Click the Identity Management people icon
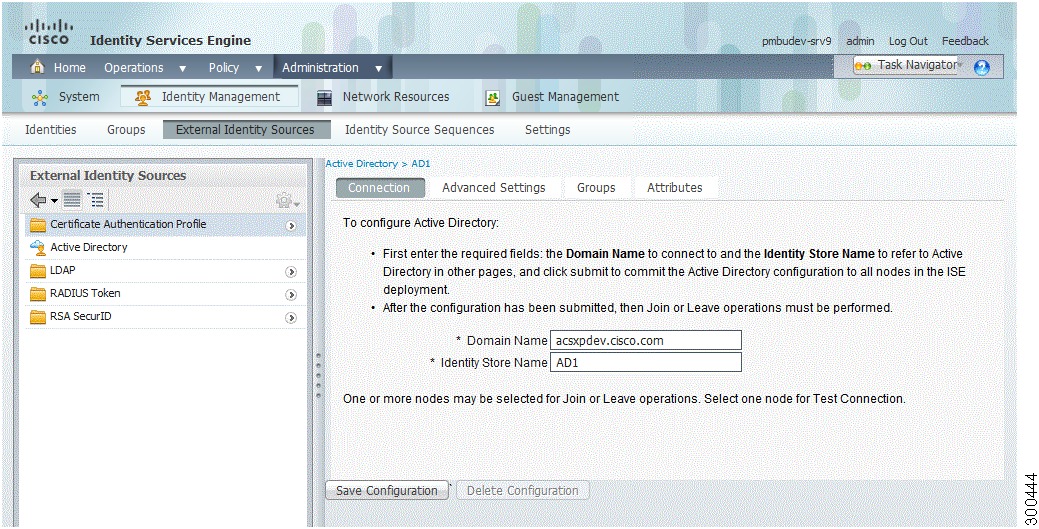This screenshot has width=1039, height=529. 142,97
